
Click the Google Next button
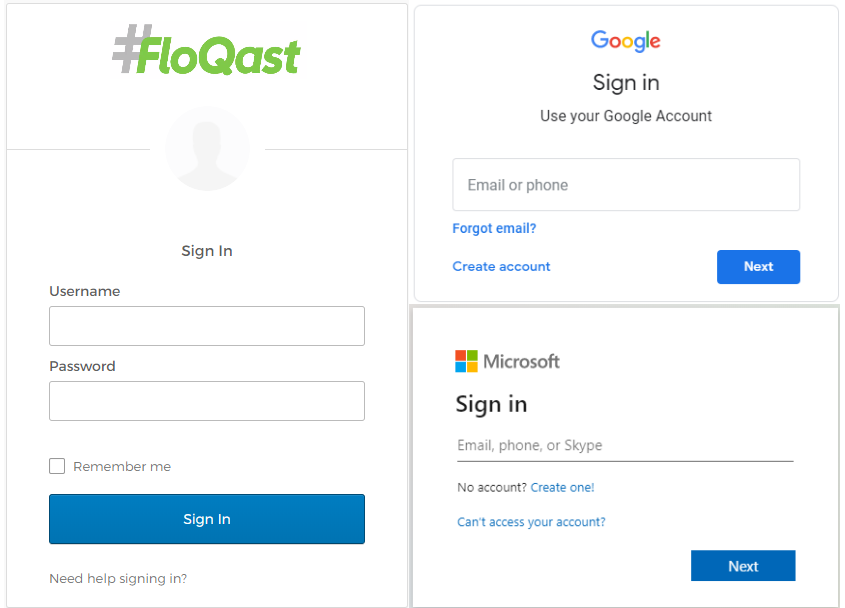pyautogui.click(x=758, y=267)
